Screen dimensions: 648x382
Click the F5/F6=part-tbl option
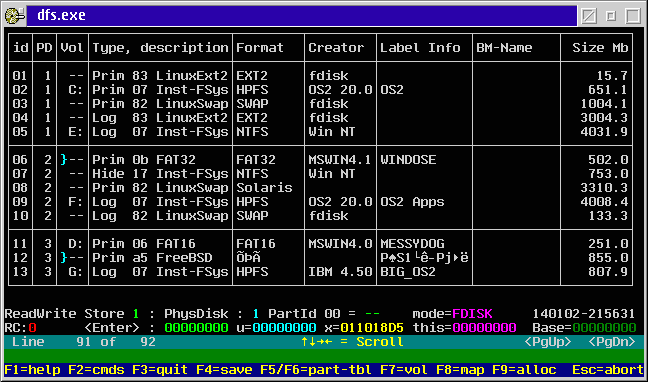pos(316,370)
